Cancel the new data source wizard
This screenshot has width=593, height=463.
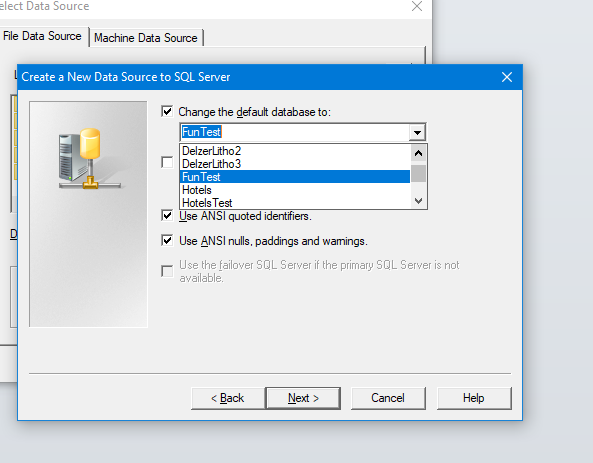pyautogui.click(x=388, y=398)
